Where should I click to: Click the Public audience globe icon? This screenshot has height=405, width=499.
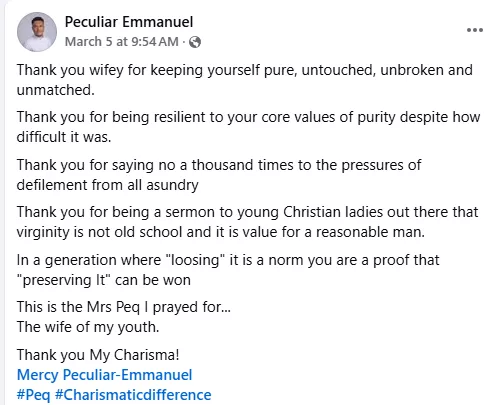[x=195, y=42]
